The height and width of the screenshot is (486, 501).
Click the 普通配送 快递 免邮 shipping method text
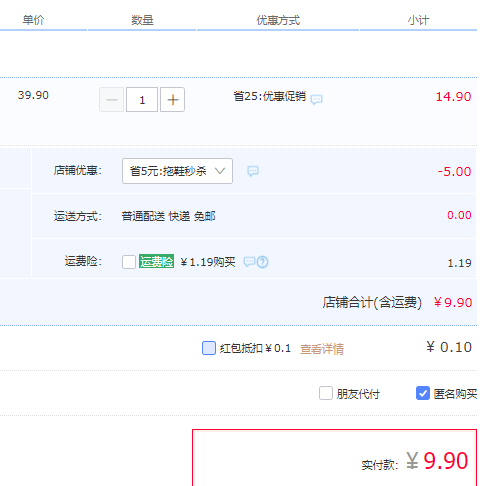168,216
